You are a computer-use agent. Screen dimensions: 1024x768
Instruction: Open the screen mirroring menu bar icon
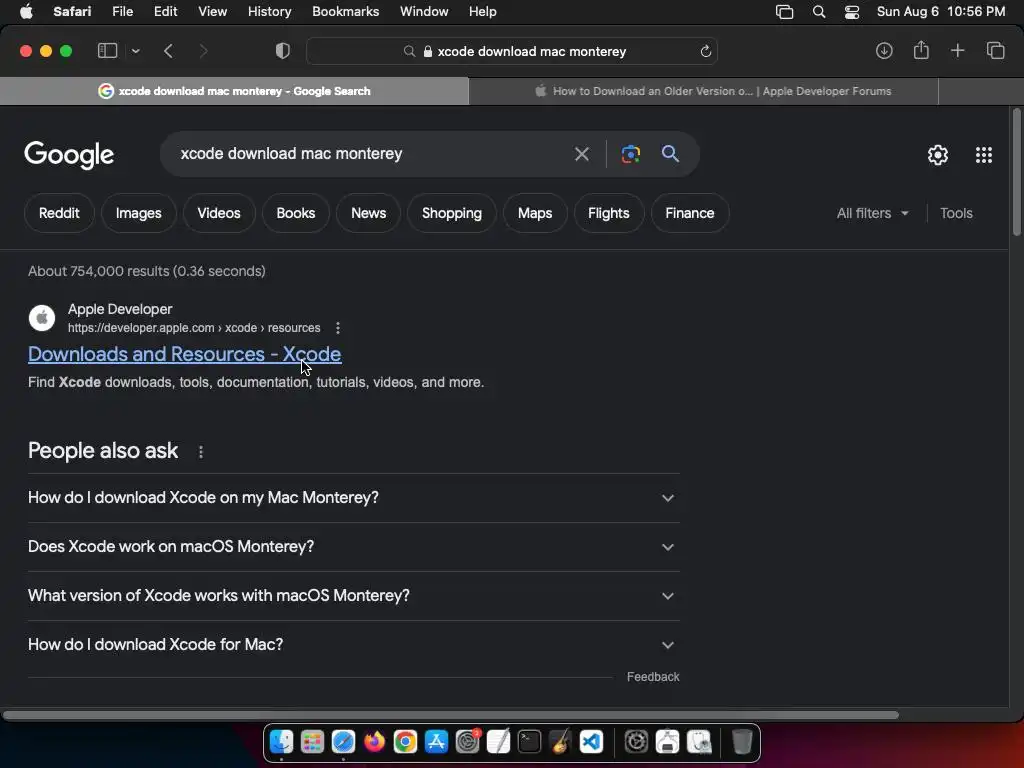pos(784,12)
